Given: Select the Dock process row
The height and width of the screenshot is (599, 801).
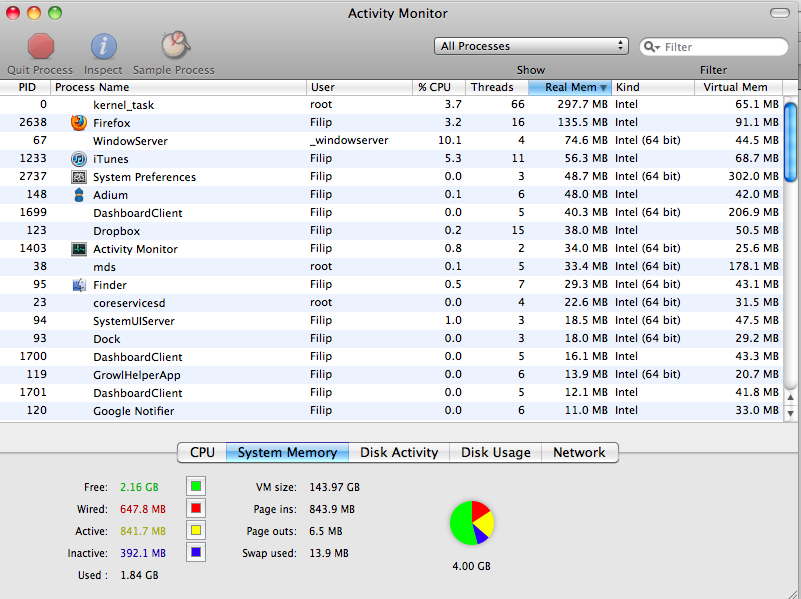Looking at the screenshot, I should [x=391, y=339].
